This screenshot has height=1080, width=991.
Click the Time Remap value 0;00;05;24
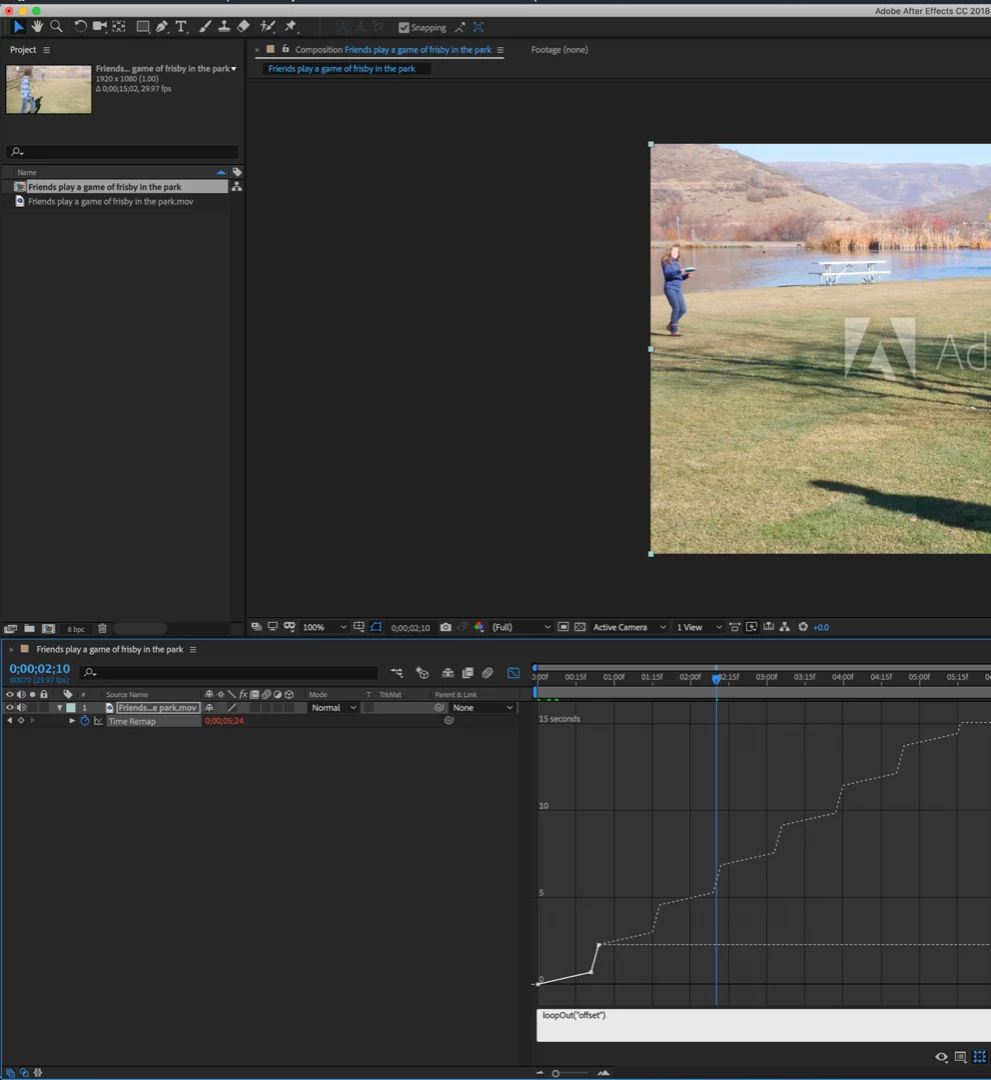(224, 720)
